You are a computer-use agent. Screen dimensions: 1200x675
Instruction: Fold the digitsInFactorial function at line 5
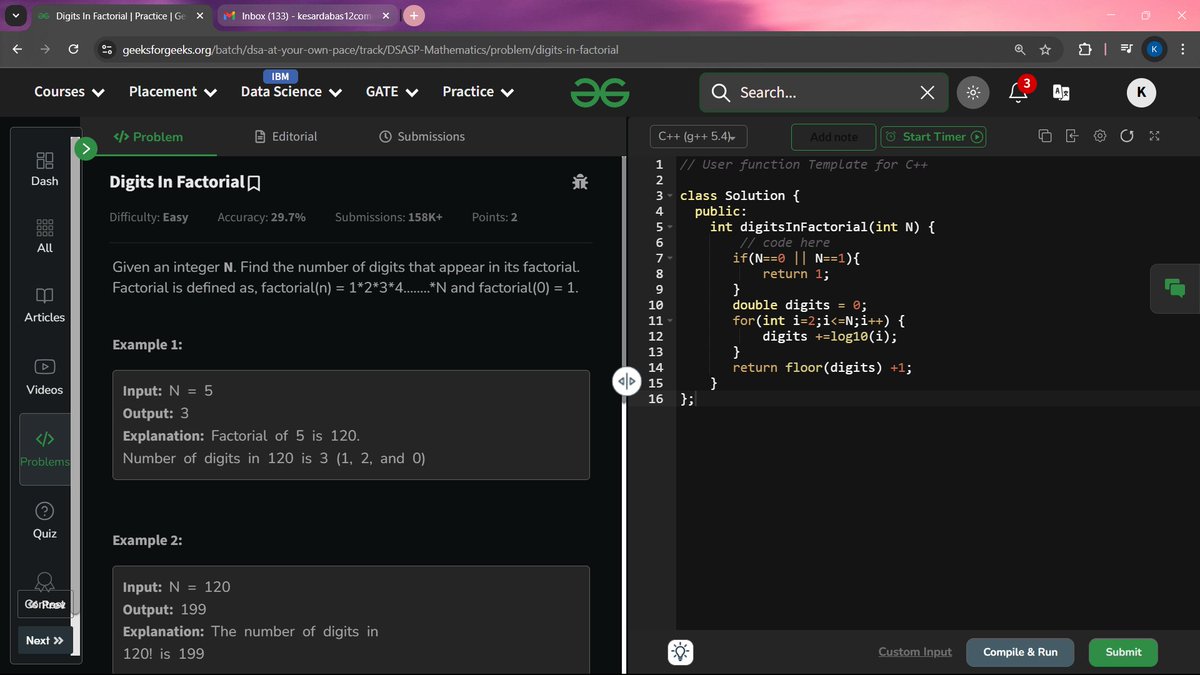pyautogui.click(x=671, y=227)
